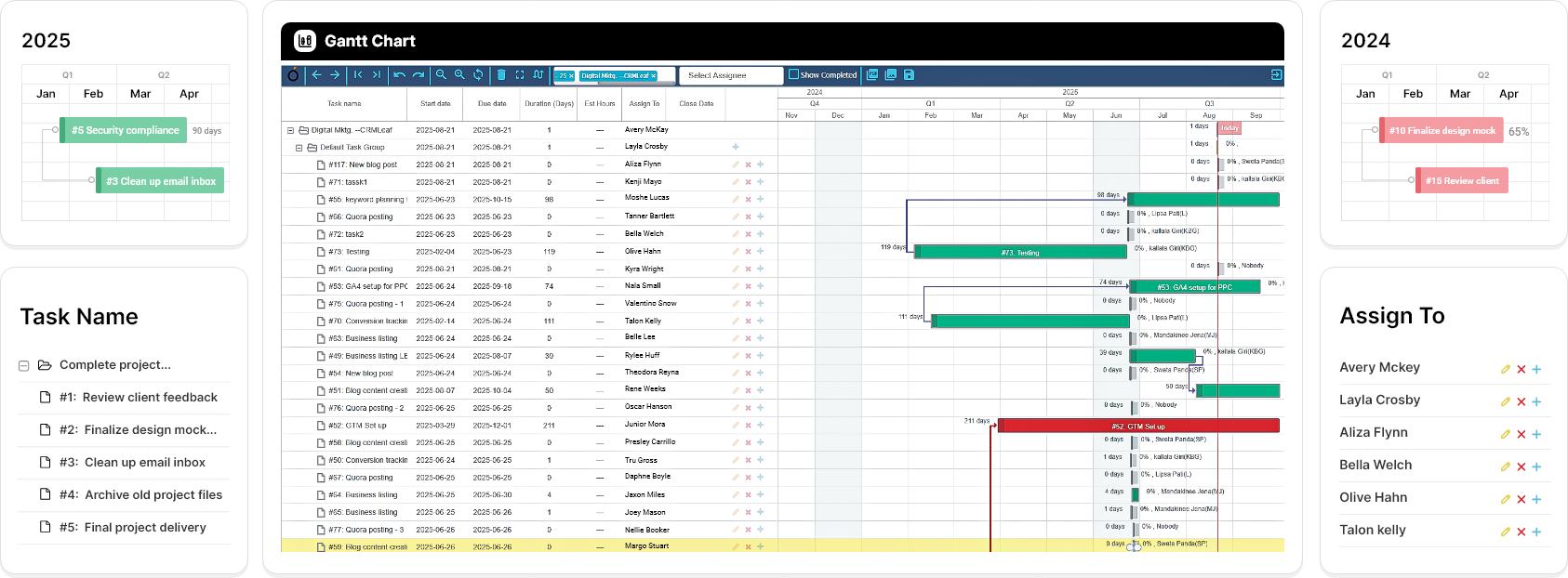
Task: Click the refresh sync icon
Action: click(x=478, y=75)
